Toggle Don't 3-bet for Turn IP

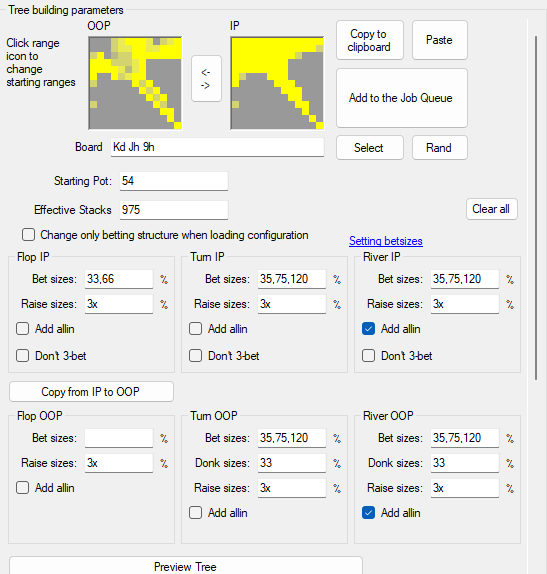pyautogui.click(x=196, y=355)
